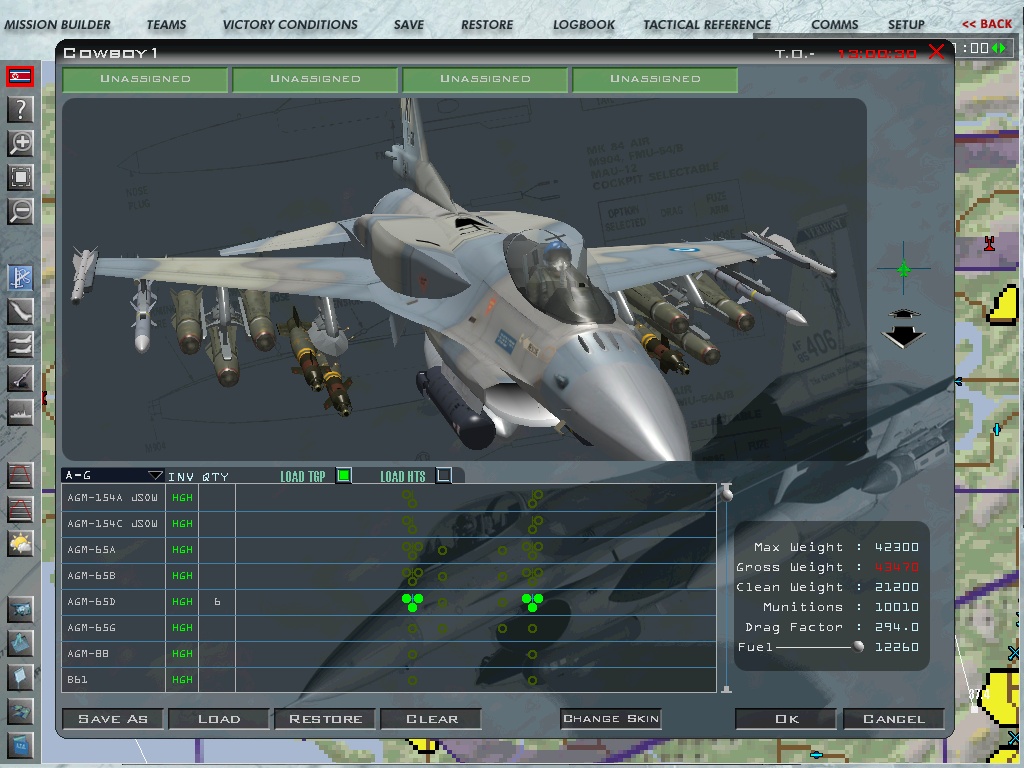
Task: Open the Logbook menu item
Action: click(x=584, y=25)
